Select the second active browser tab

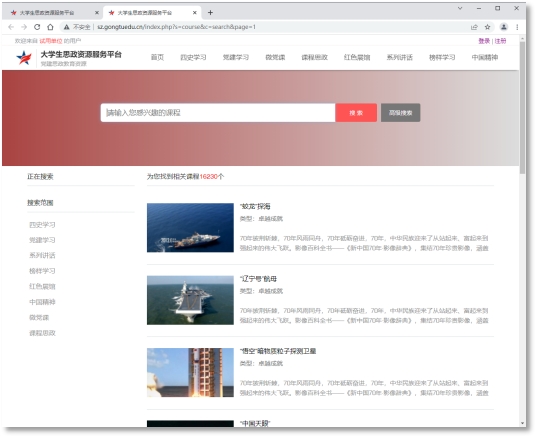click(x=152, y=13)
